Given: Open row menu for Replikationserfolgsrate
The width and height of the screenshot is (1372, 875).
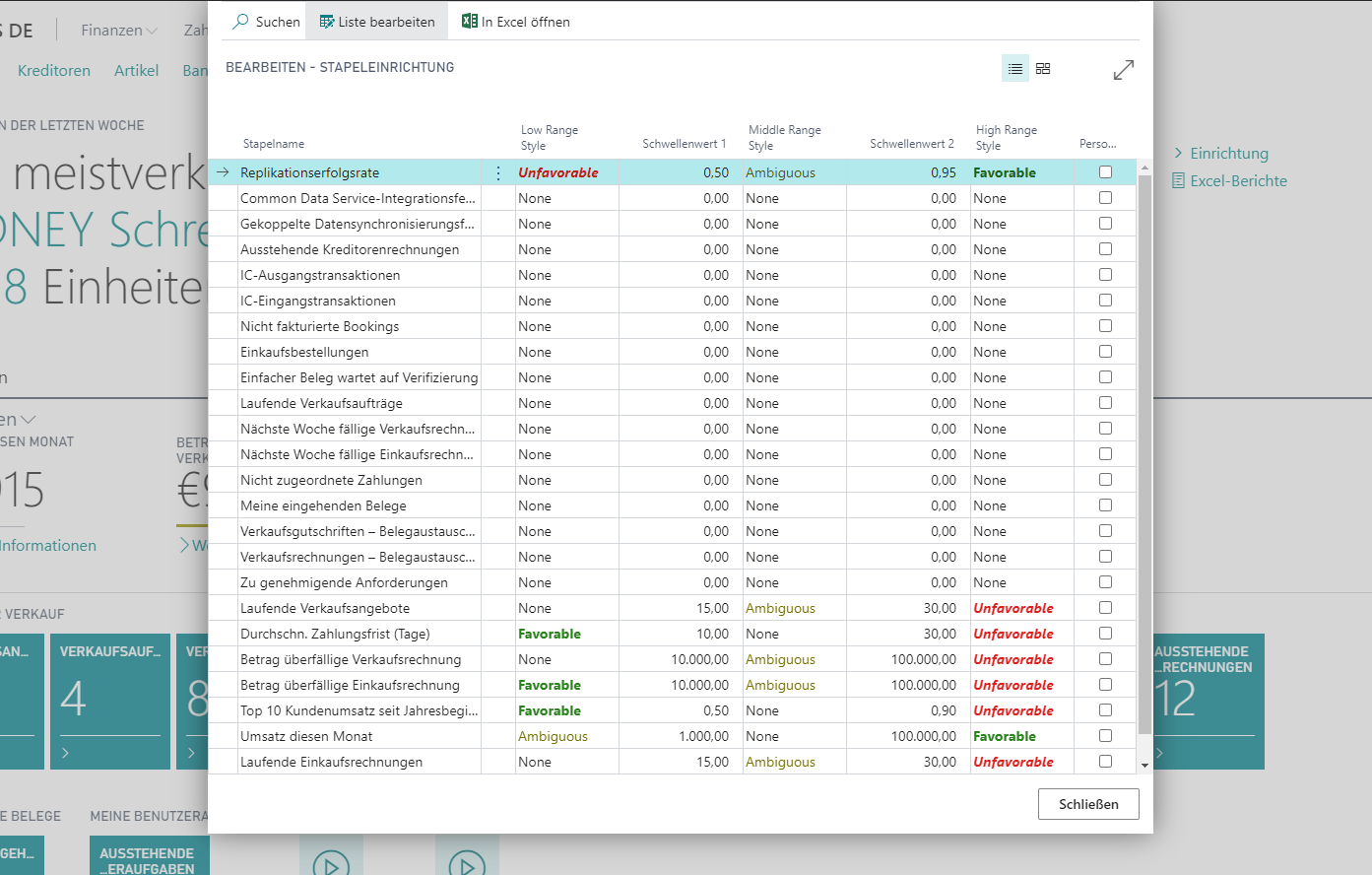Looking at the screenshot, I should point(498,172).
